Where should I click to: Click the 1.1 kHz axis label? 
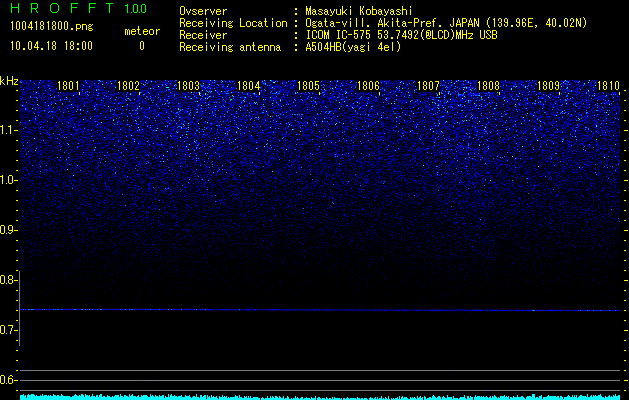point(8,130)
